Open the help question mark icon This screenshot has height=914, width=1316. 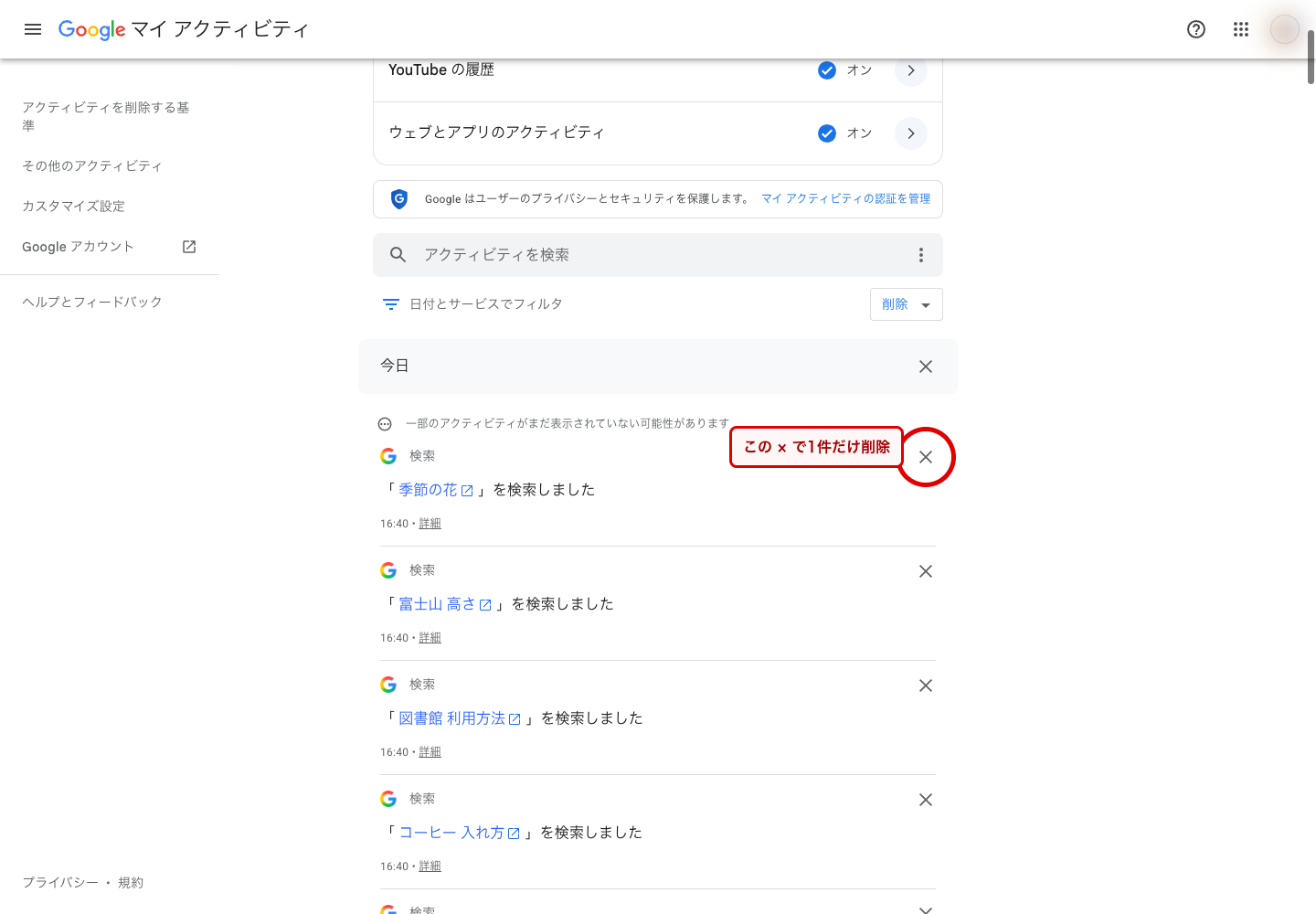tap(1196, 29)
